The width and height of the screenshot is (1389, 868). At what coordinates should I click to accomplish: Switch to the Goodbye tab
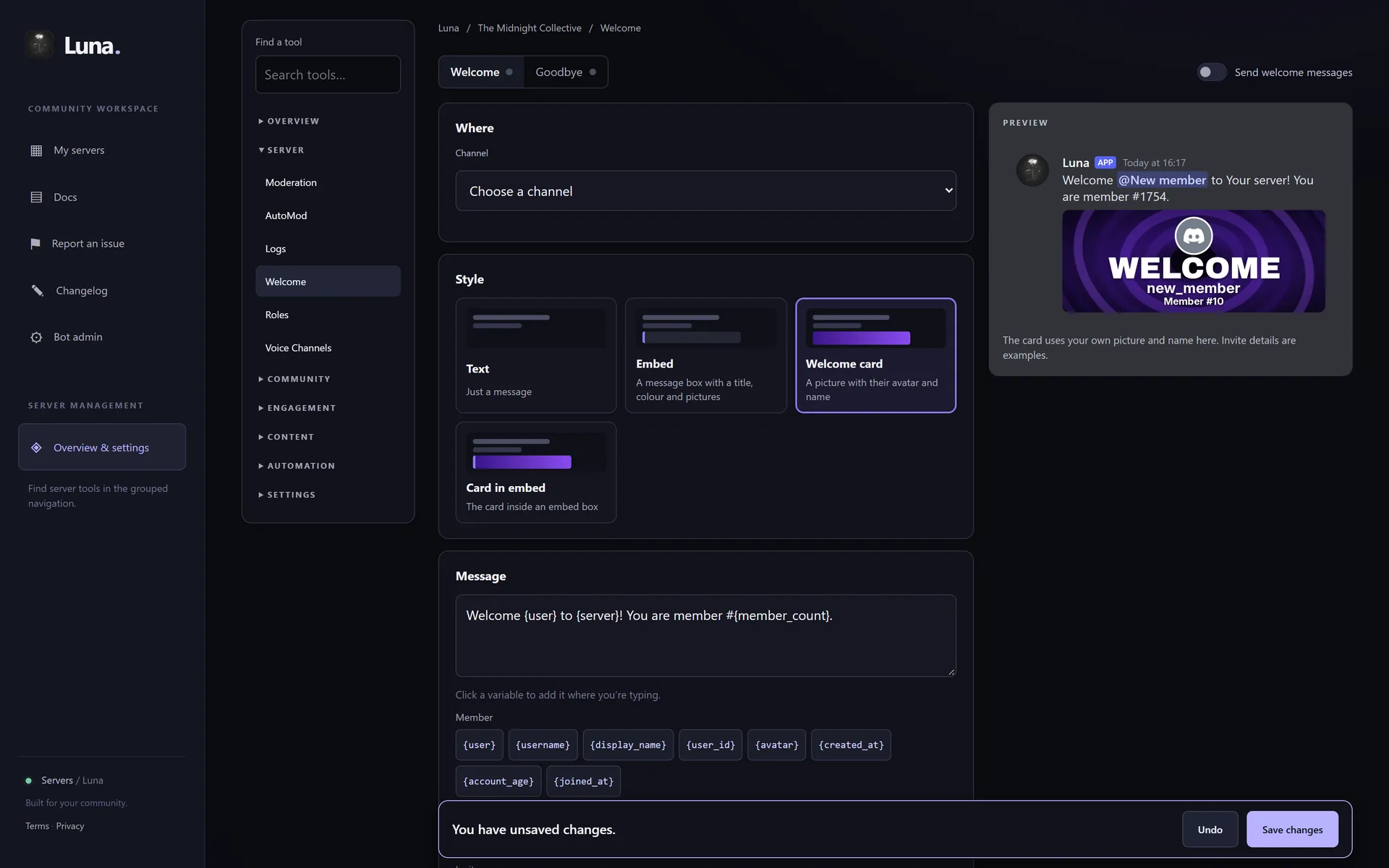tap(566, 72)
